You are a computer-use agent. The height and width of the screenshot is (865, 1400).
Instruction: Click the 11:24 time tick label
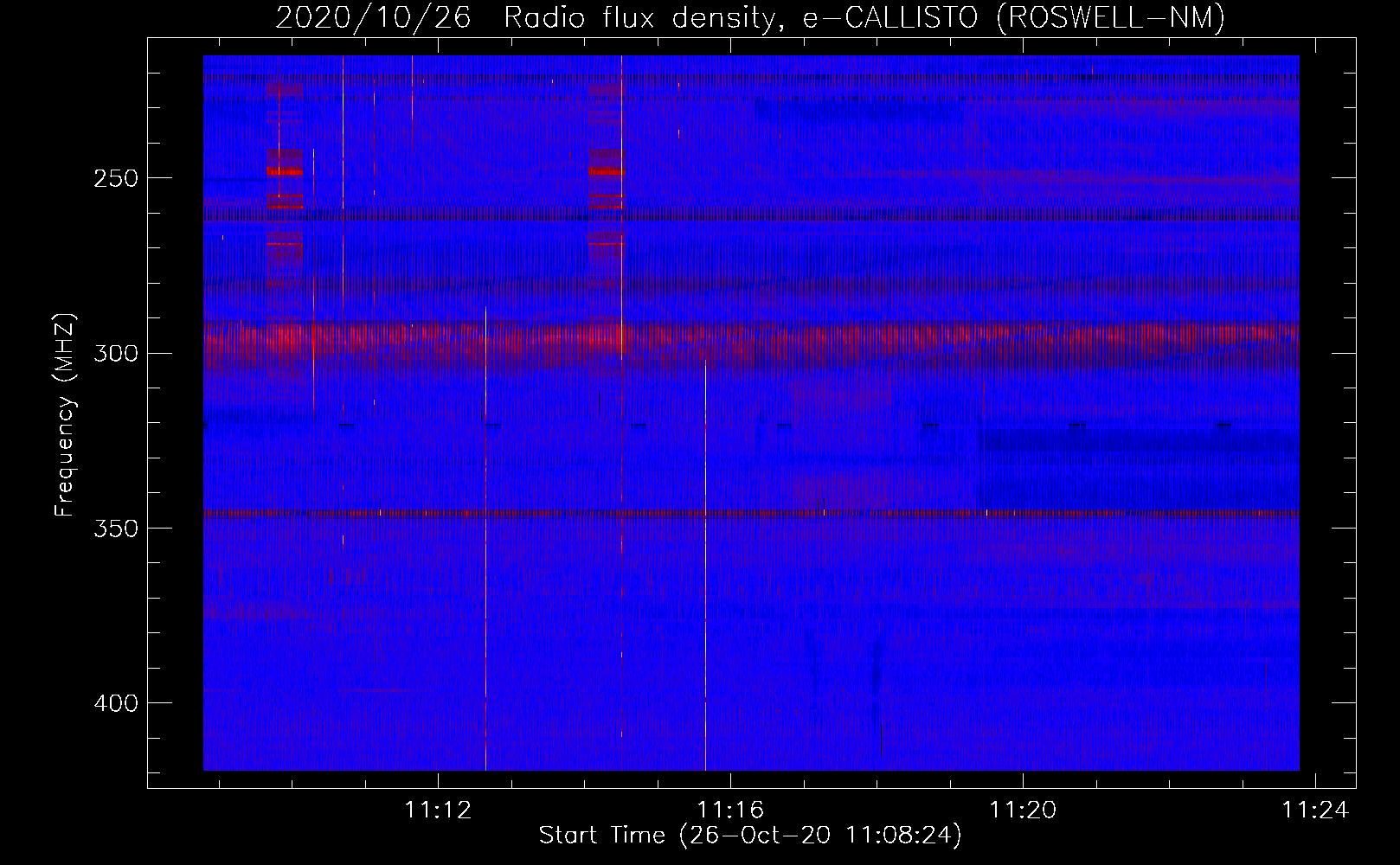[1315, 810]
